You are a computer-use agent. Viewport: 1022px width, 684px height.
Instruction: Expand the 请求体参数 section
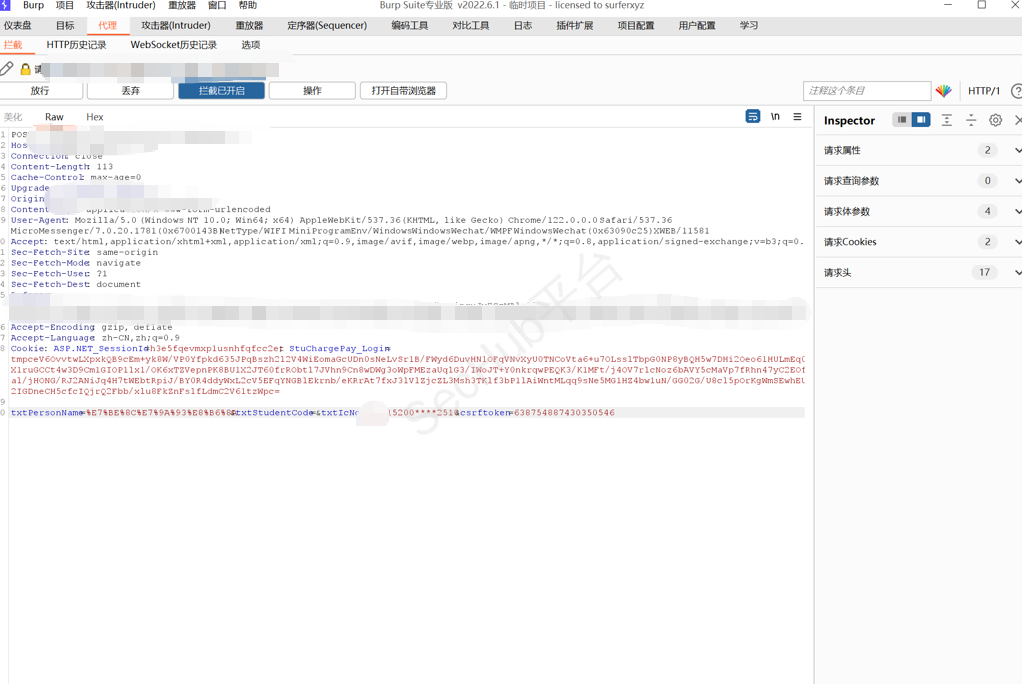(1017, 212)
